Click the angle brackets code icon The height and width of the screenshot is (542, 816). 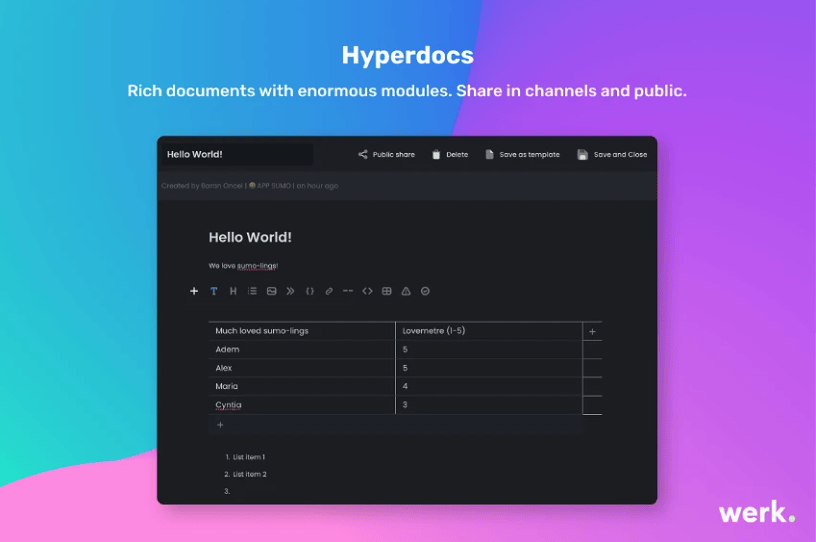(x=367, y=291)
